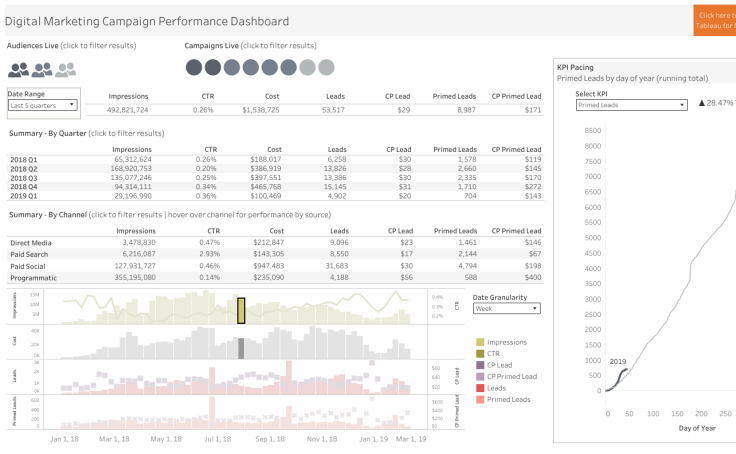Screen dimensions: 736x454
Task: Click the Primed Leads legend color swatch
Action: [480, 399]
